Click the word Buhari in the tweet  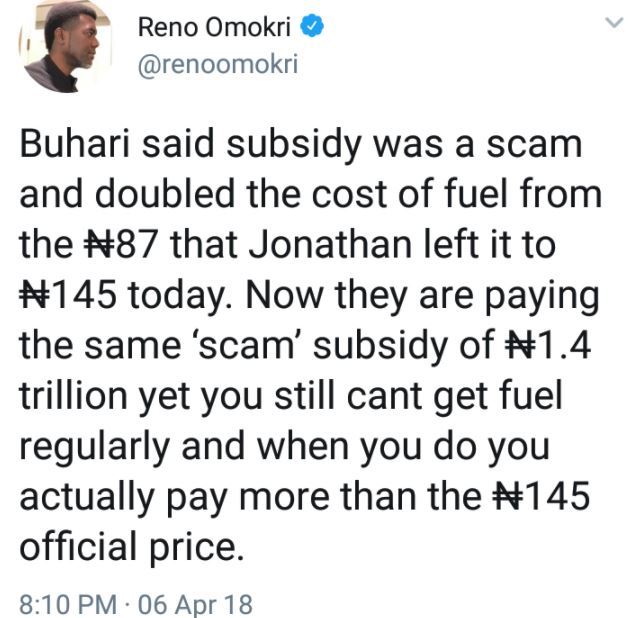click(x=75, y=143)
